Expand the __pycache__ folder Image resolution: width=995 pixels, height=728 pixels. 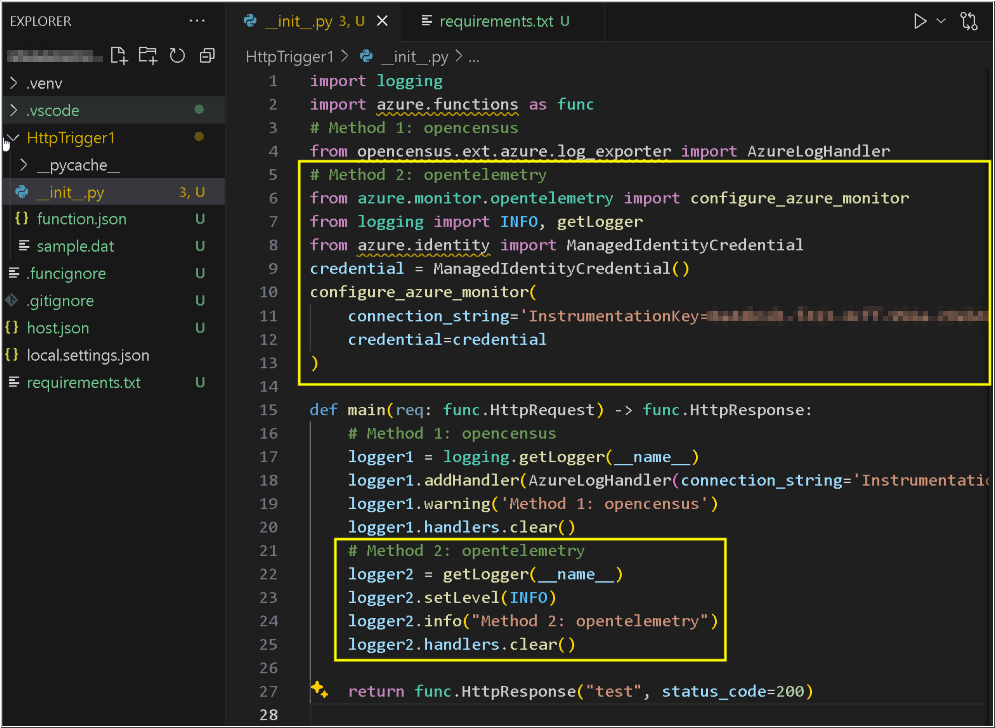coord(24,165)
